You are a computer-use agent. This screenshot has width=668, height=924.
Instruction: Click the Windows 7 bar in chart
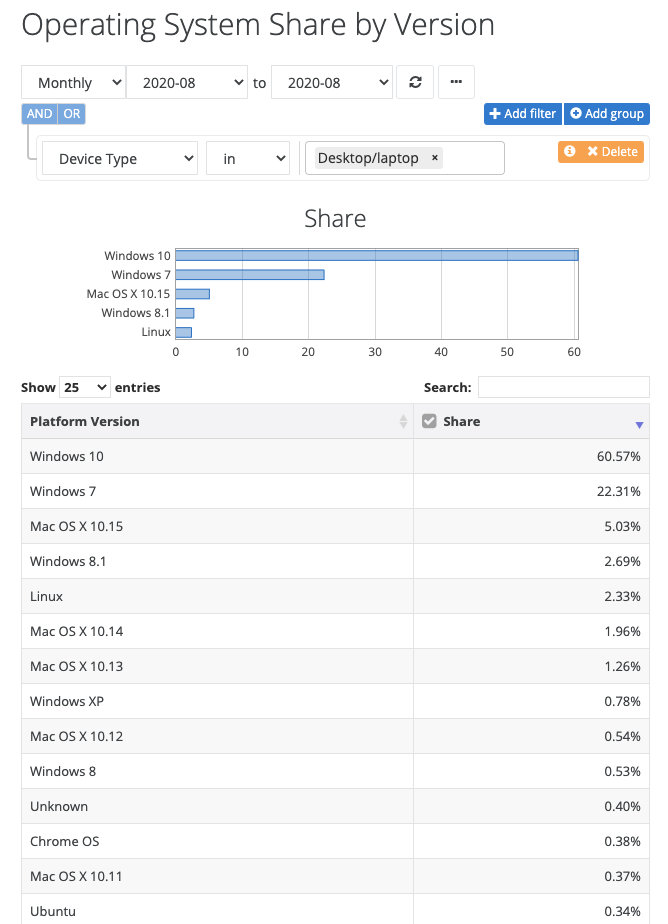[x=250, y=275]
